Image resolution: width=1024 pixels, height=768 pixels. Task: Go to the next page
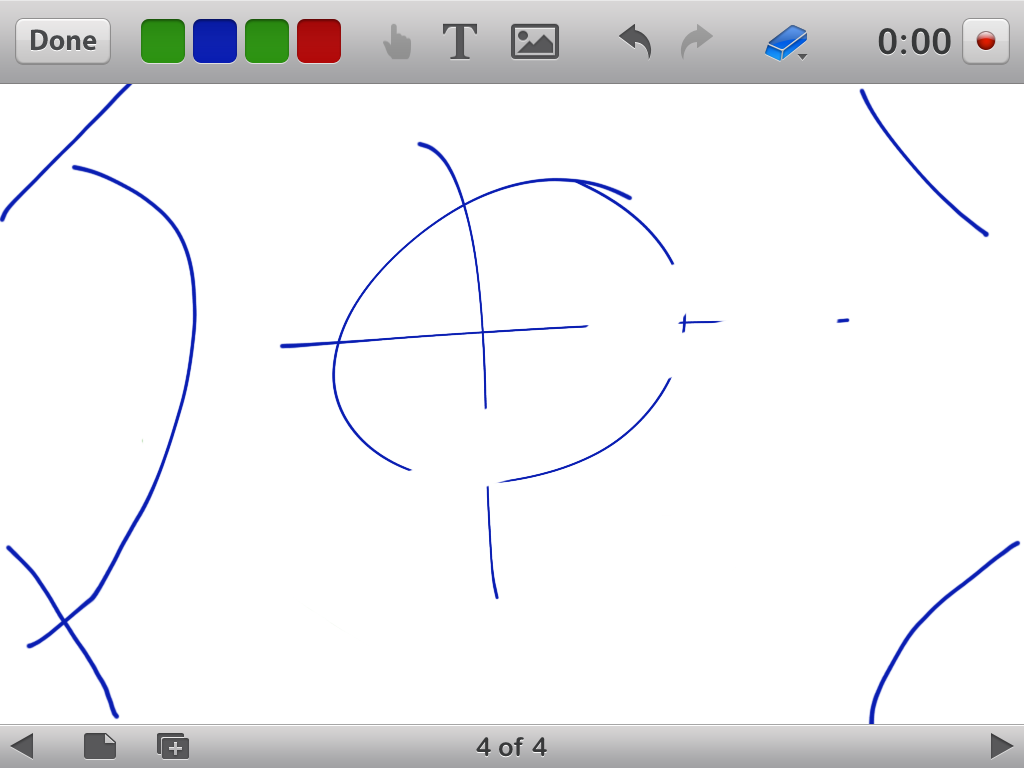pos(1001,746)
